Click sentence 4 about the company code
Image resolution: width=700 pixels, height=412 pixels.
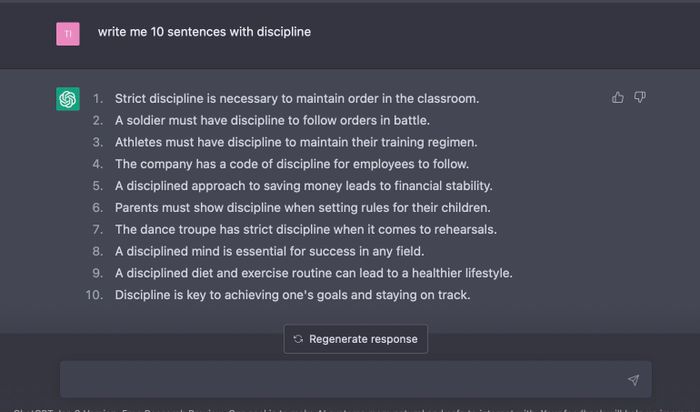click(x=292, y=164)
